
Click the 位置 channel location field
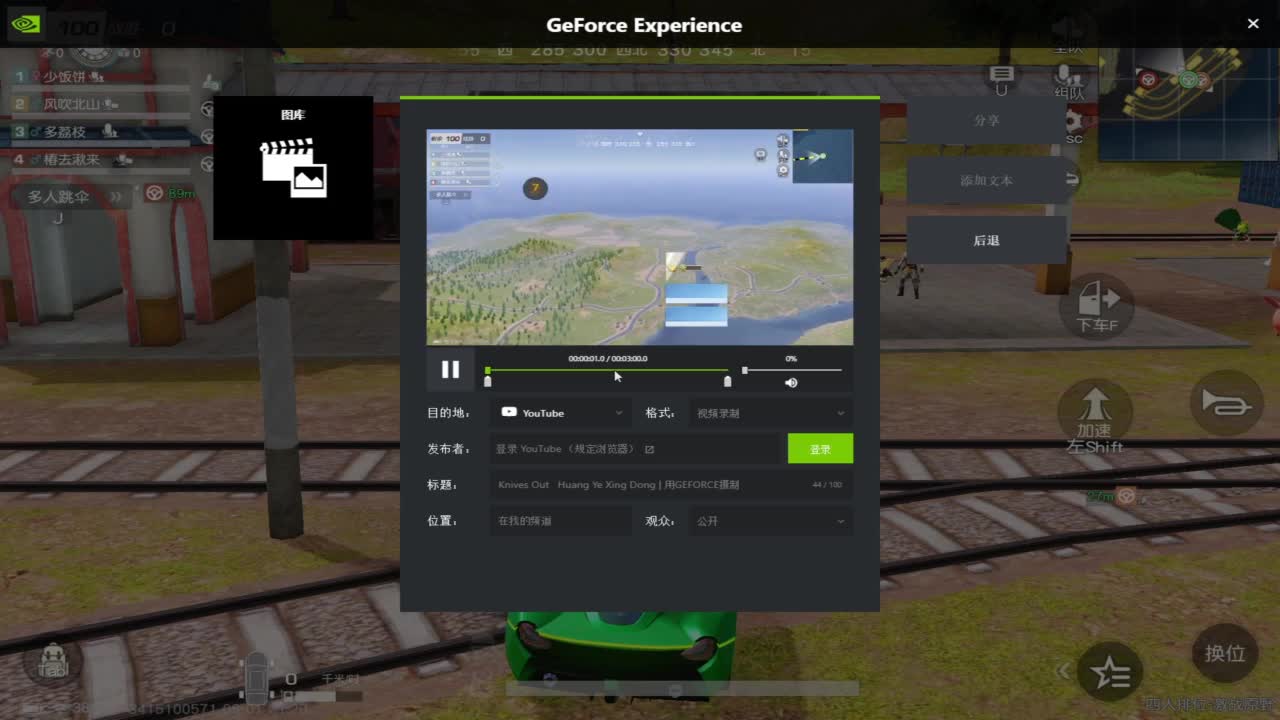pyautogui.click(x=561, y=521)
